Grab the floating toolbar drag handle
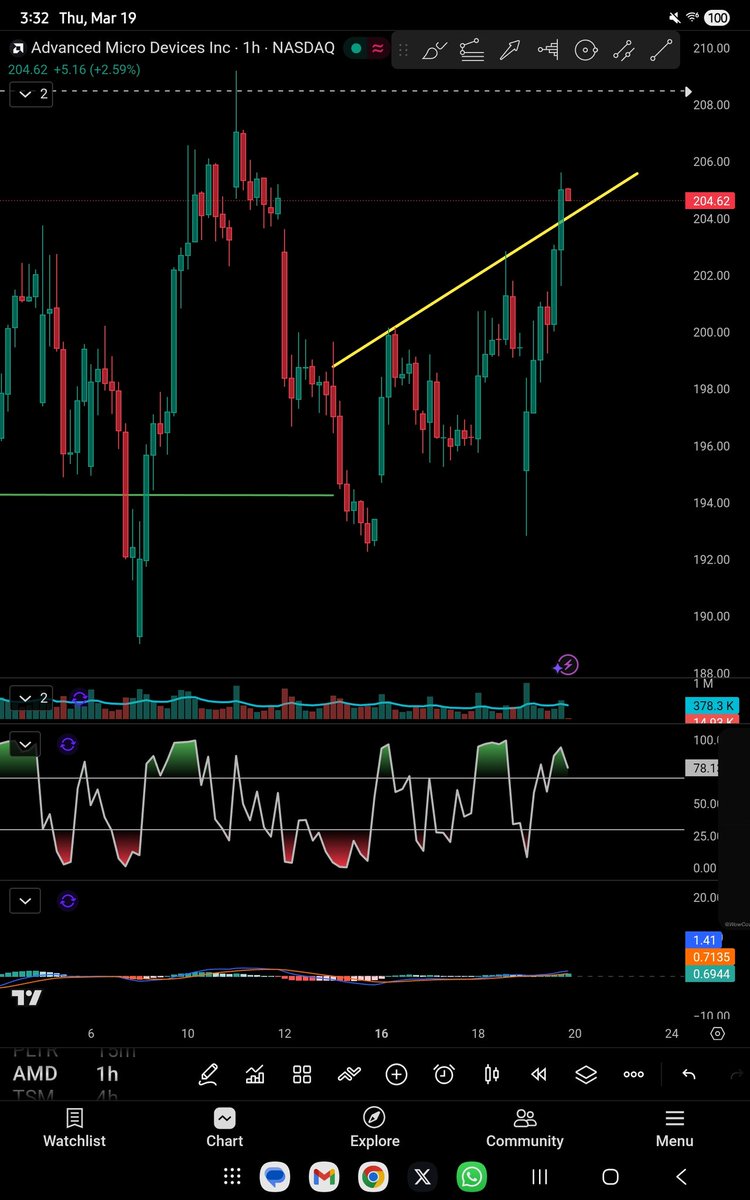The width and height of the screenshot is (750, 1200). click(x=403, y=49)
